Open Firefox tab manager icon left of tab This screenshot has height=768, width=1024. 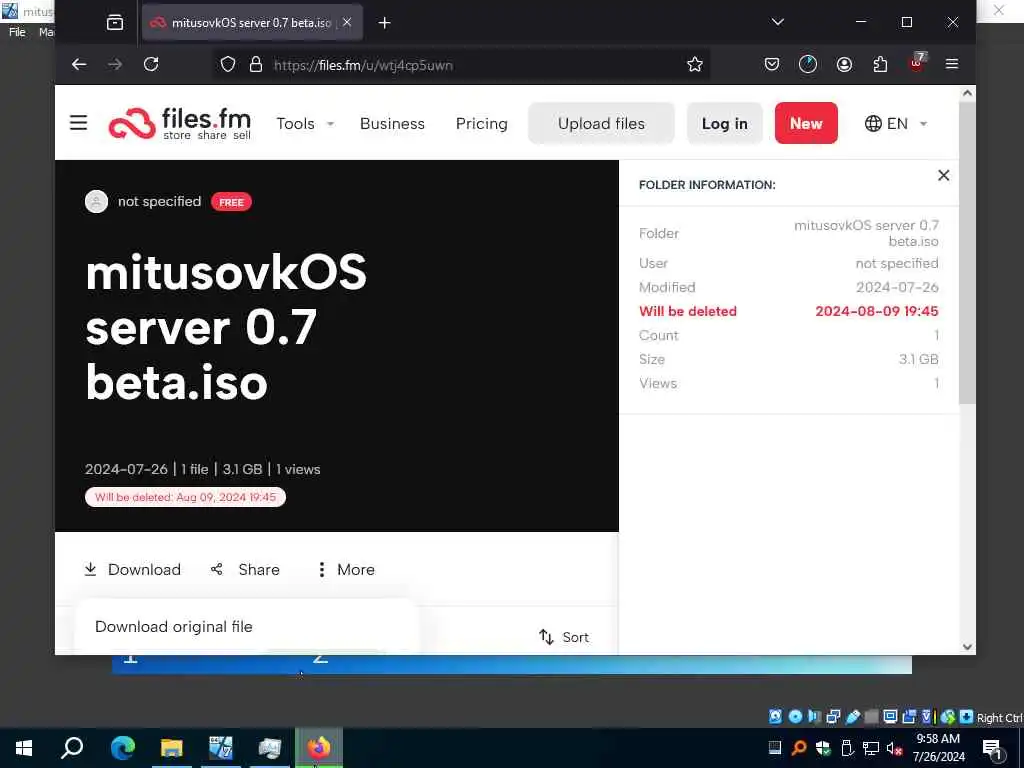click(115, 23)
